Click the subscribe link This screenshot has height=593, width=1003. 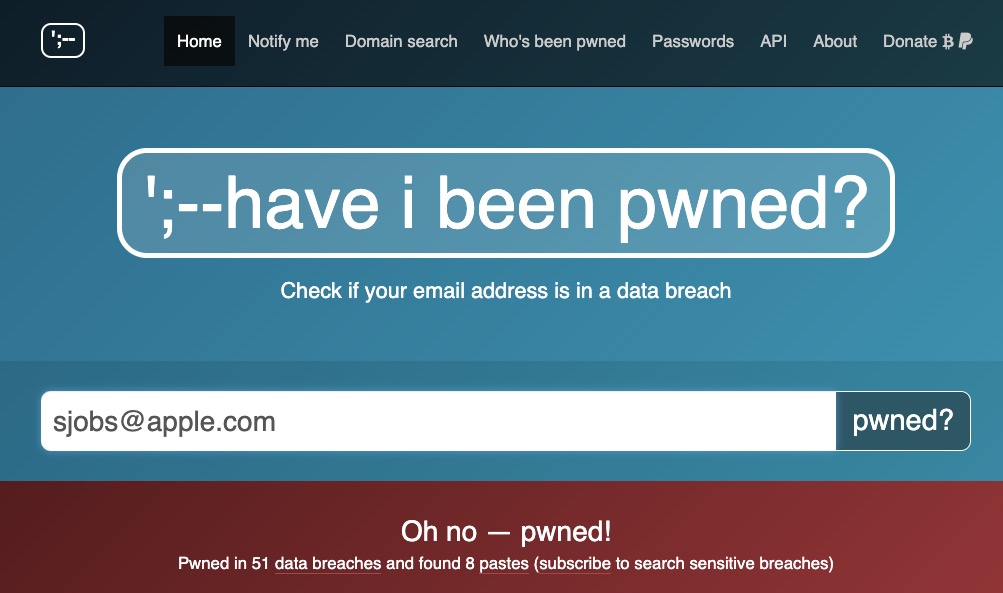click(574, 564)
